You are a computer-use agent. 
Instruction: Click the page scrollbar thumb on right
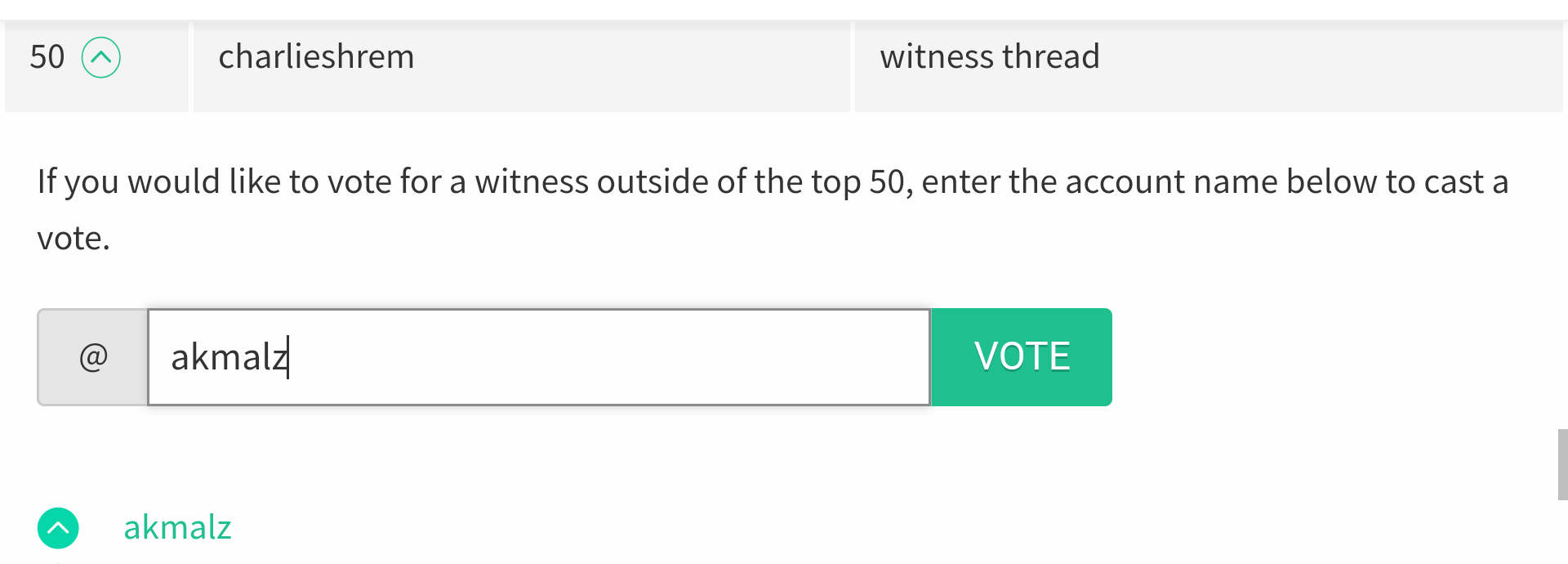coord(1563,464)
